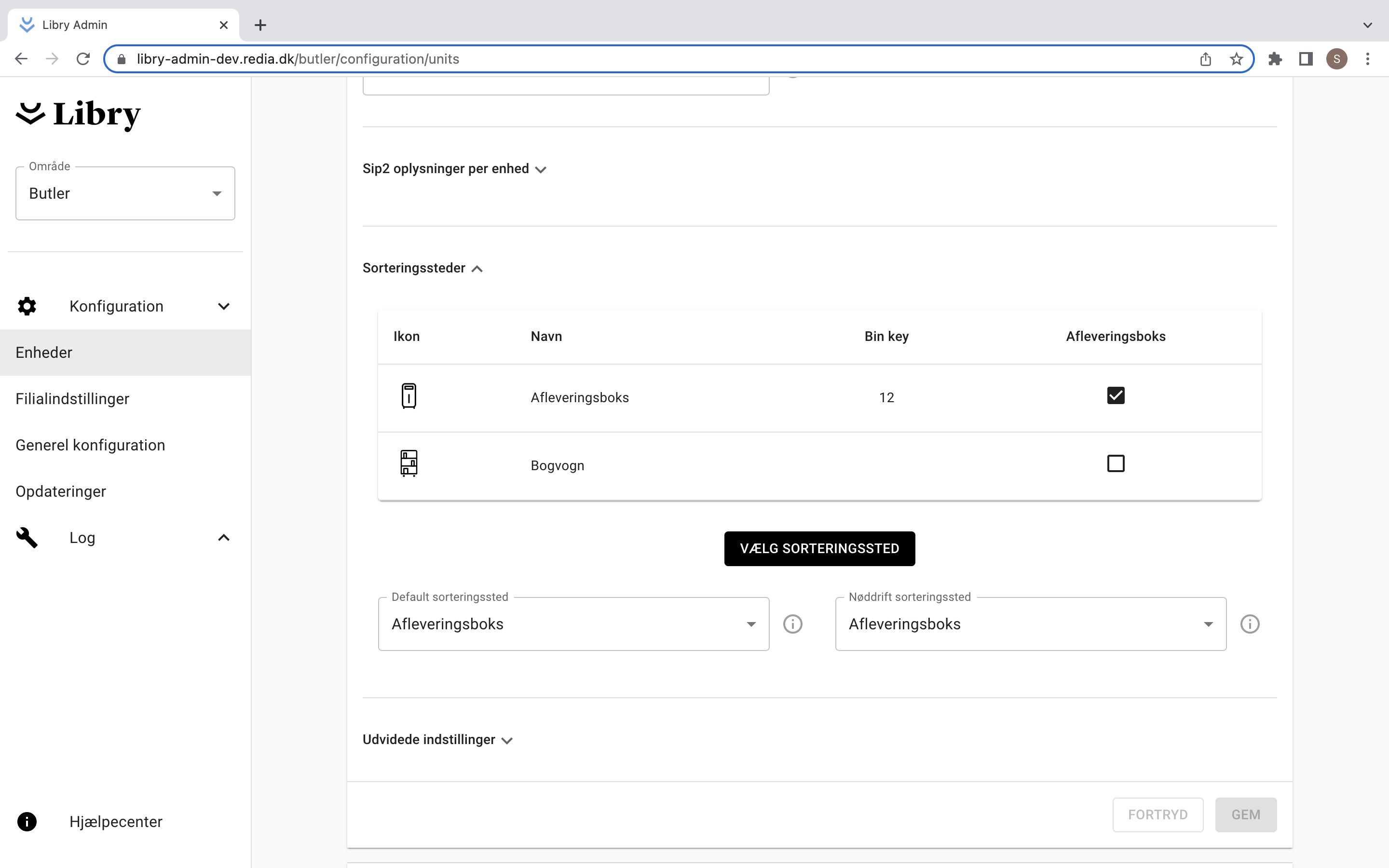Screen dimensions: 1389x868
Task: Click the info icon beside Default sorteringssted
Action: click(793, 624)
